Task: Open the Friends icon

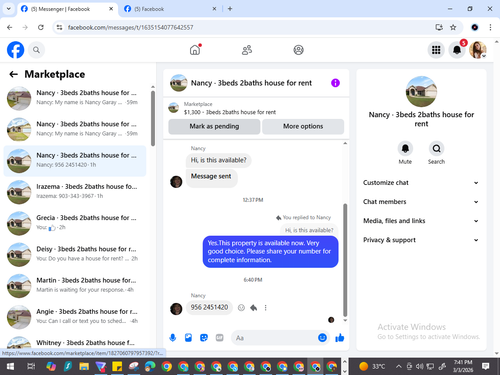Action: (247, 50)
